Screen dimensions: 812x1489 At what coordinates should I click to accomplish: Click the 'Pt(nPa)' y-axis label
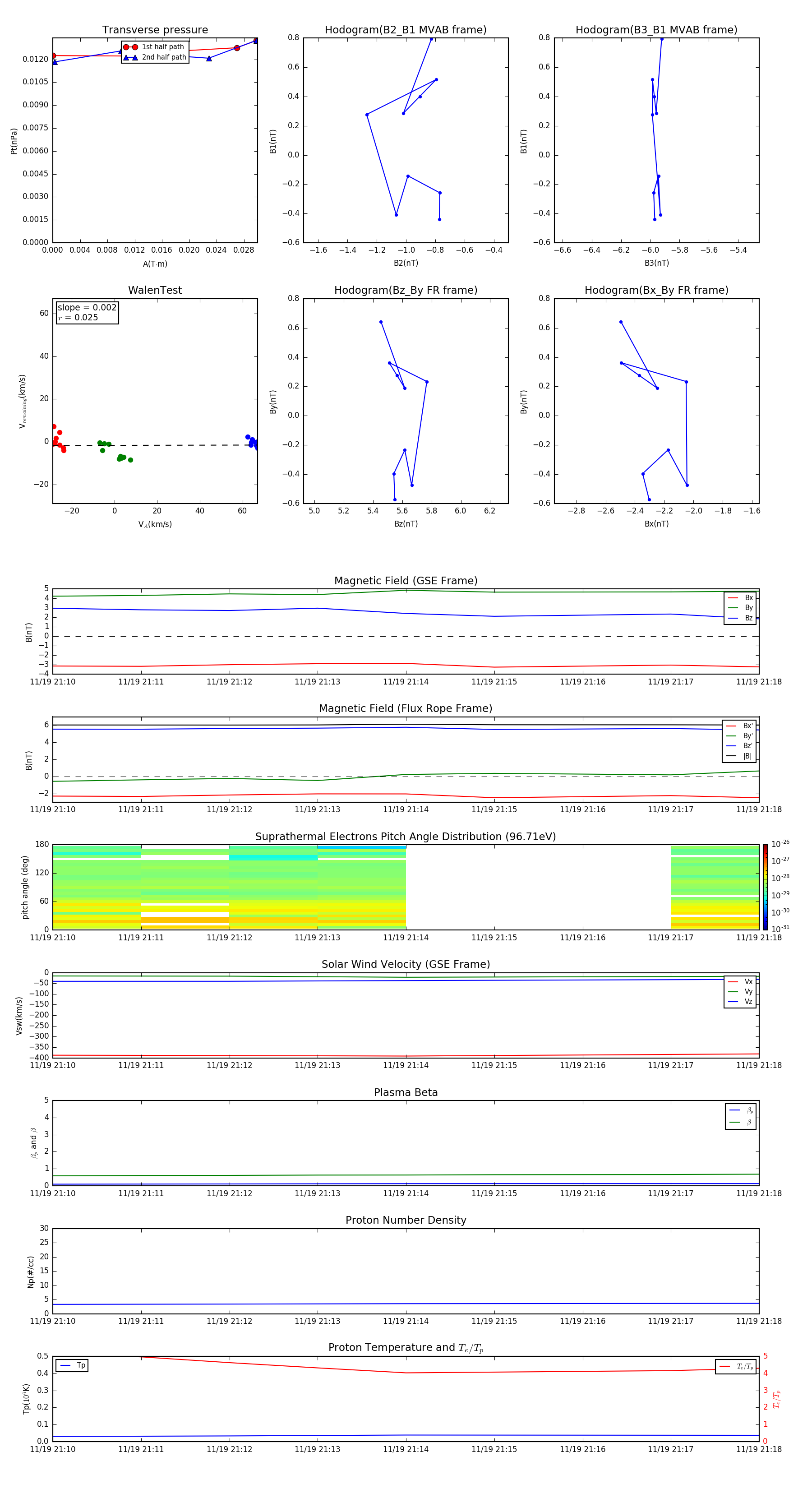14,141
